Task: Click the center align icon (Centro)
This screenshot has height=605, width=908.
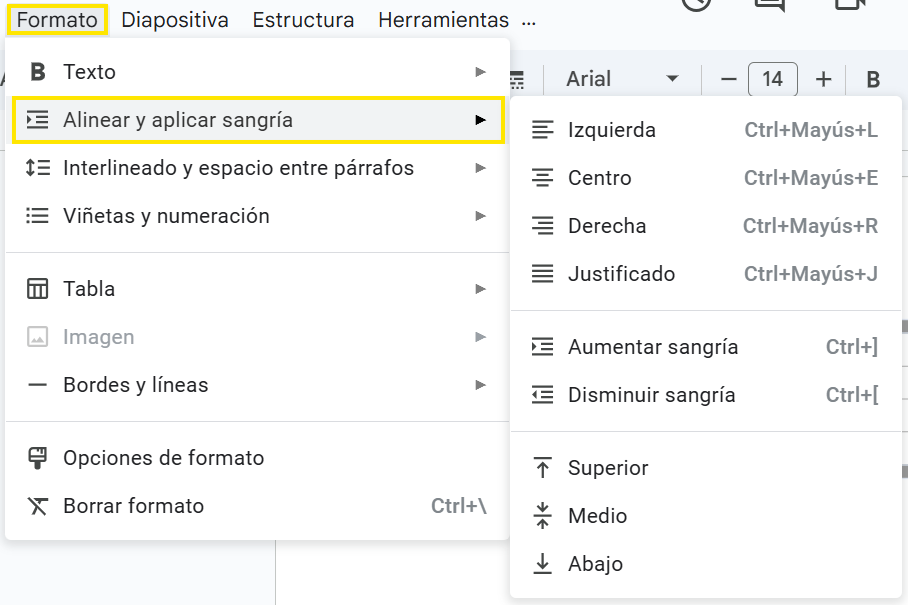Action: coord(542,178)
